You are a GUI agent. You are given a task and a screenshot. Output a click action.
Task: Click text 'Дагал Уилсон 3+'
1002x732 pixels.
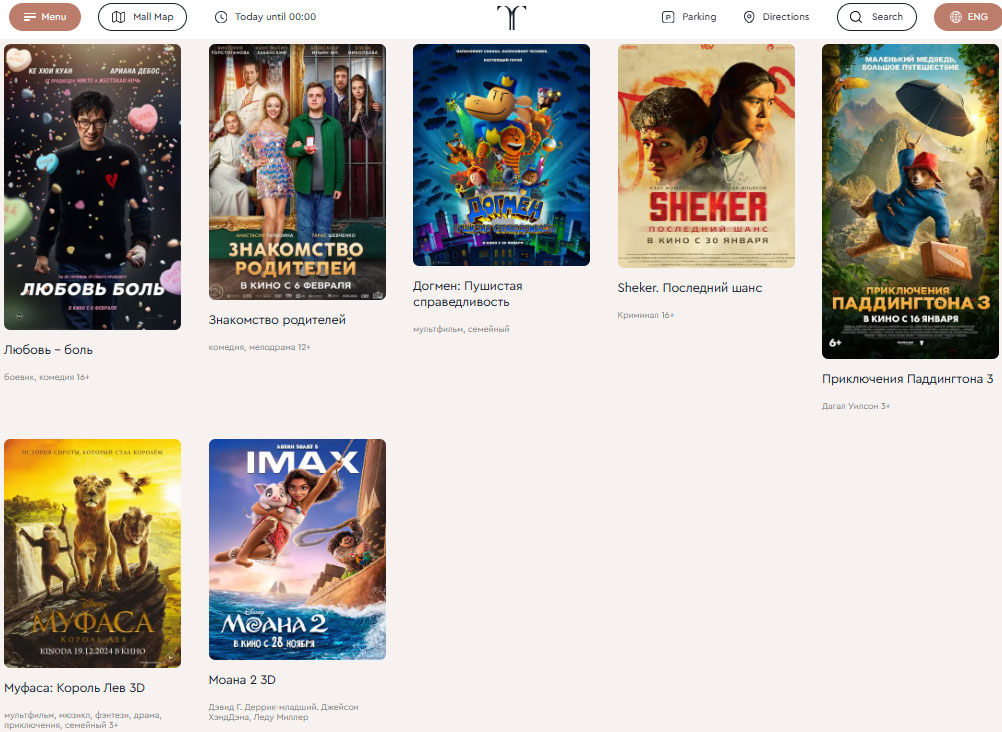click(x=856, y=406)
